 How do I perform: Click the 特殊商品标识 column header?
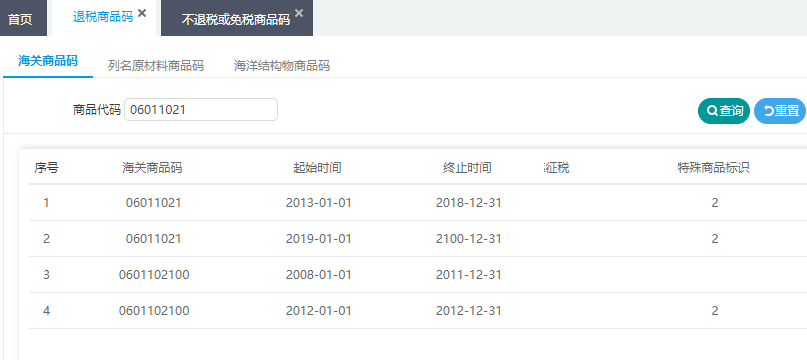[x=713, y=168]
